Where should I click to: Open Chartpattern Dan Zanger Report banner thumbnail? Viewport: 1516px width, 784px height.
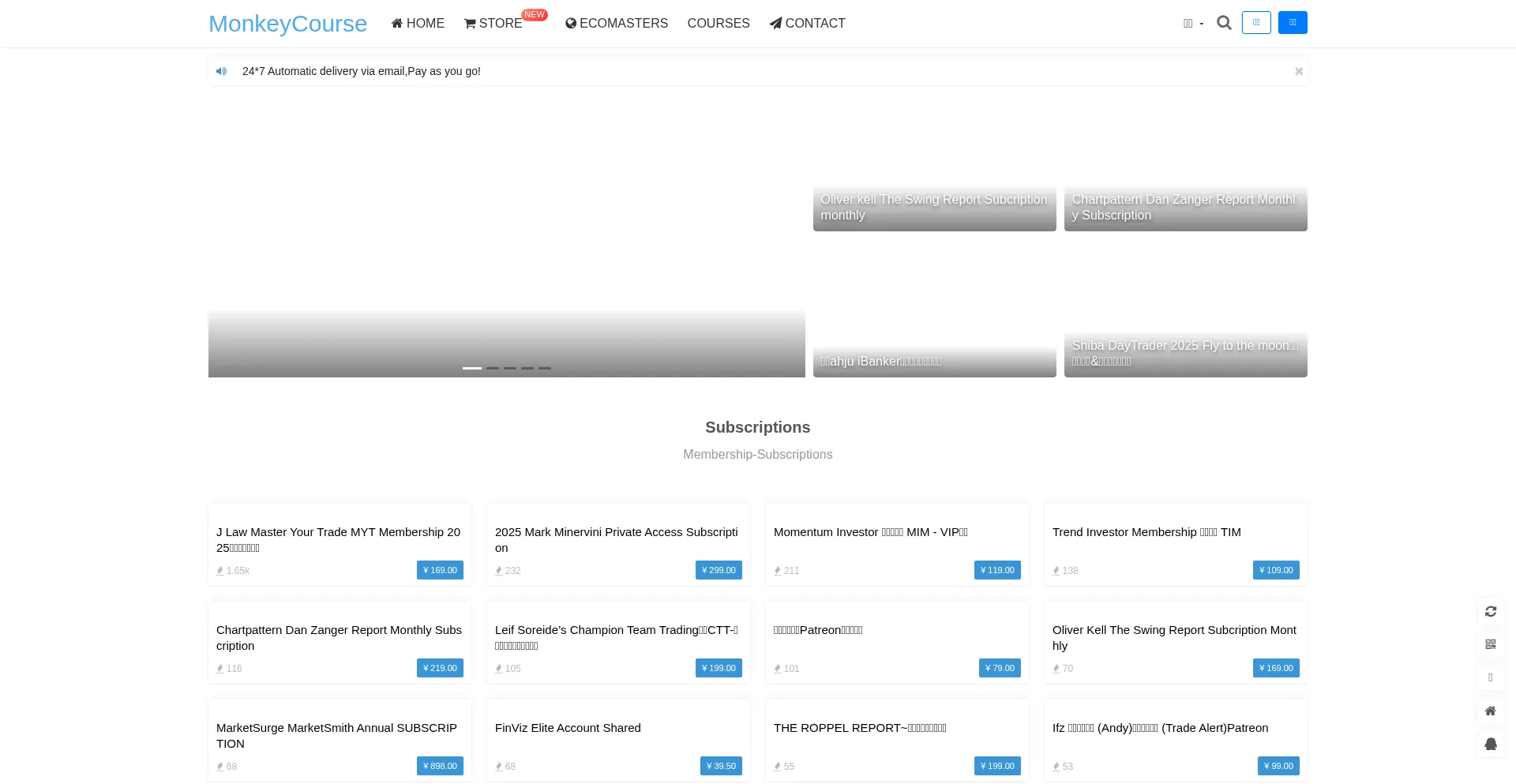pyautogui.click(x=1186, y=164)
